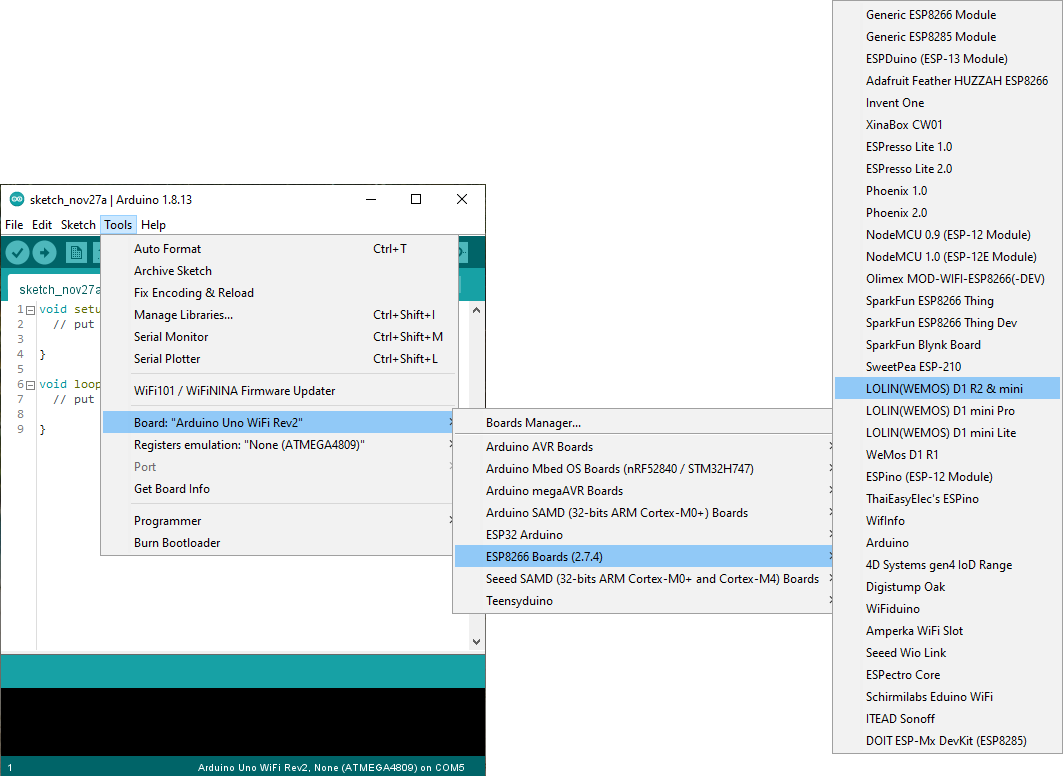Screen dimensions: 1063x776
Task: Choose DOIT ESP-Mx DevKit (ESP8285)
Action: click(947, 741)
